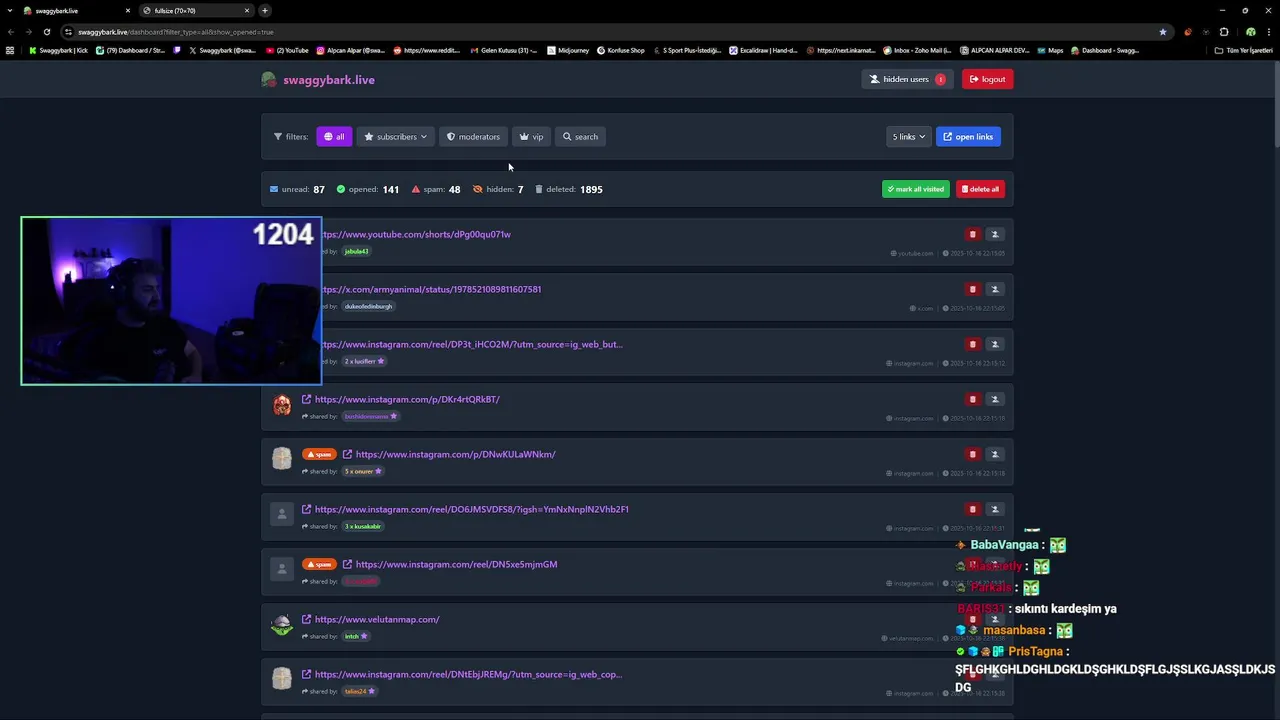The width and height of the screenshot is (1280, 720).
Task: Open the browser apps grid in bookmarks bar
Action: pyautogui.click(x=10, y=50)
